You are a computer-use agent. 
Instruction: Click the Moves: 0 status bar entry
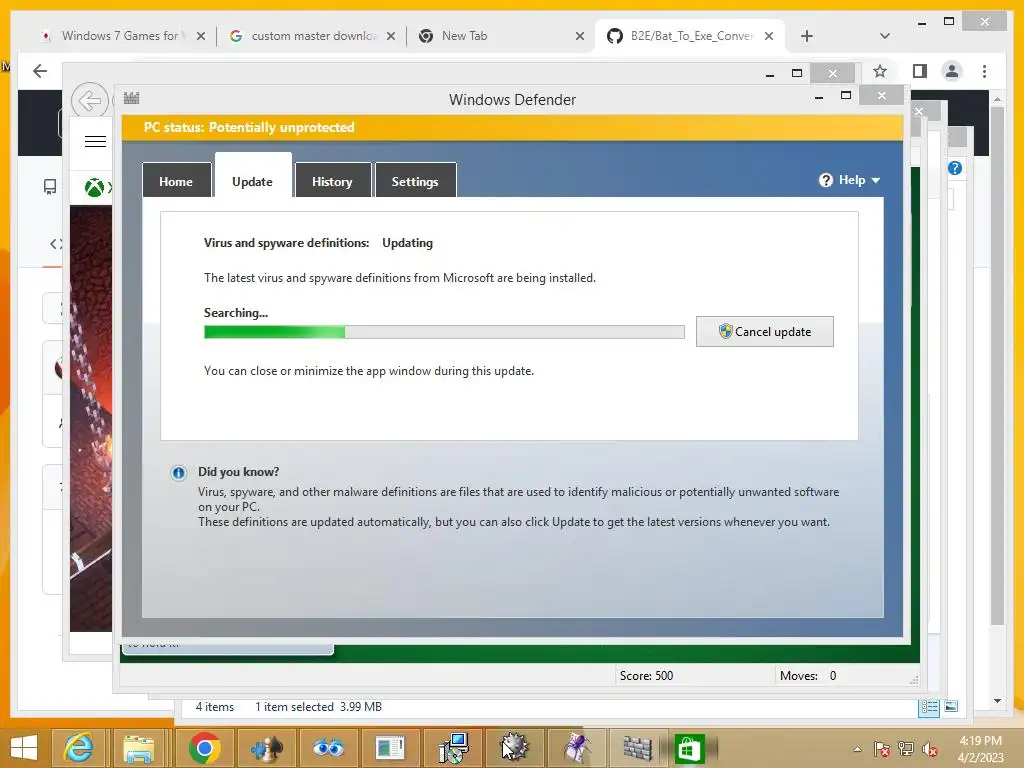pos(807,676)
